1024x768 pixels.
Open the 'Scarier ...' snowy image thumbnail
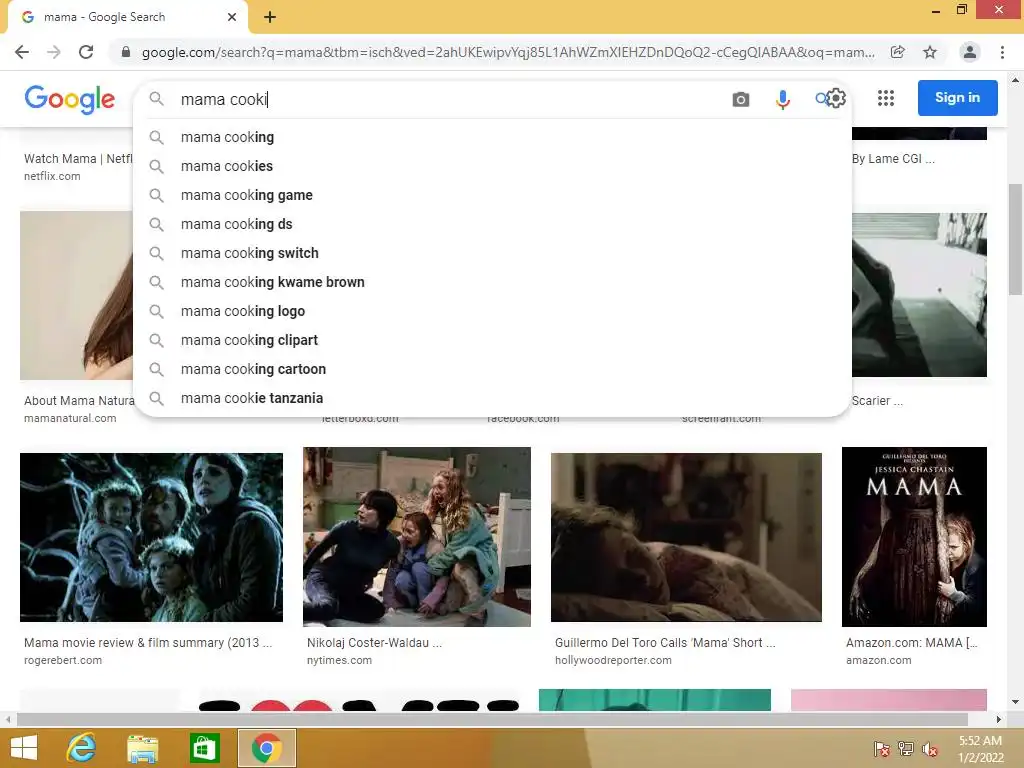pyautogui.click(x=920, y=295)
